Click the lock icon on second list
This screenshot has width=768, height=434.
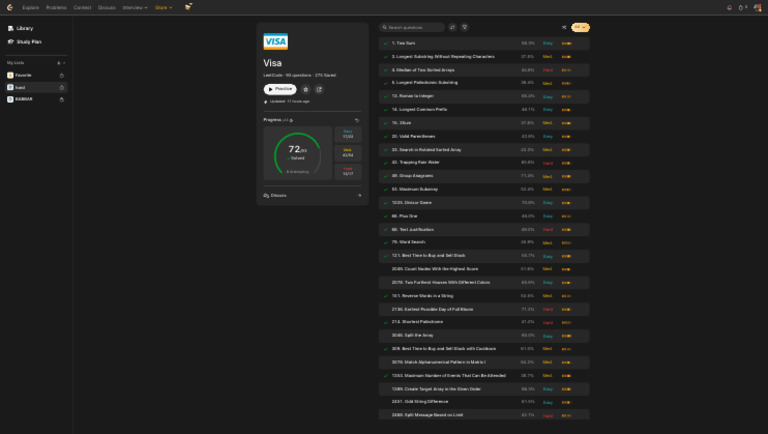62,87
